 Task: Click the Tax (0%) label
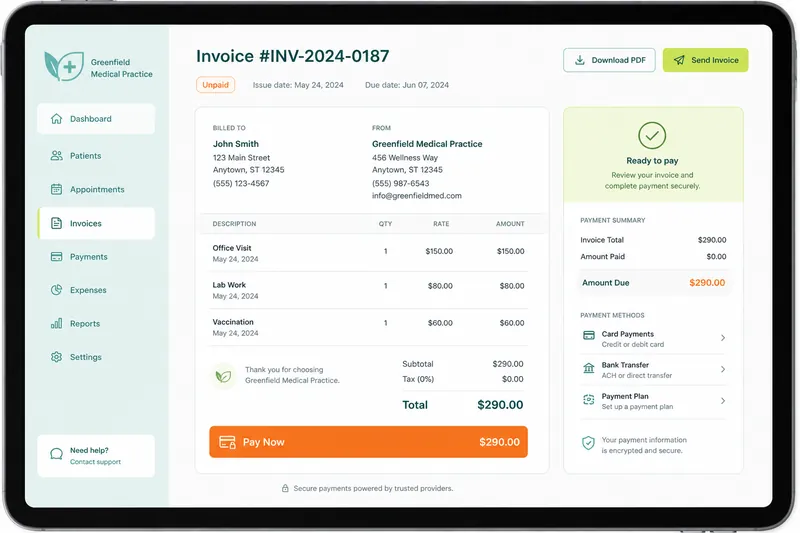[x=418, y=379]
